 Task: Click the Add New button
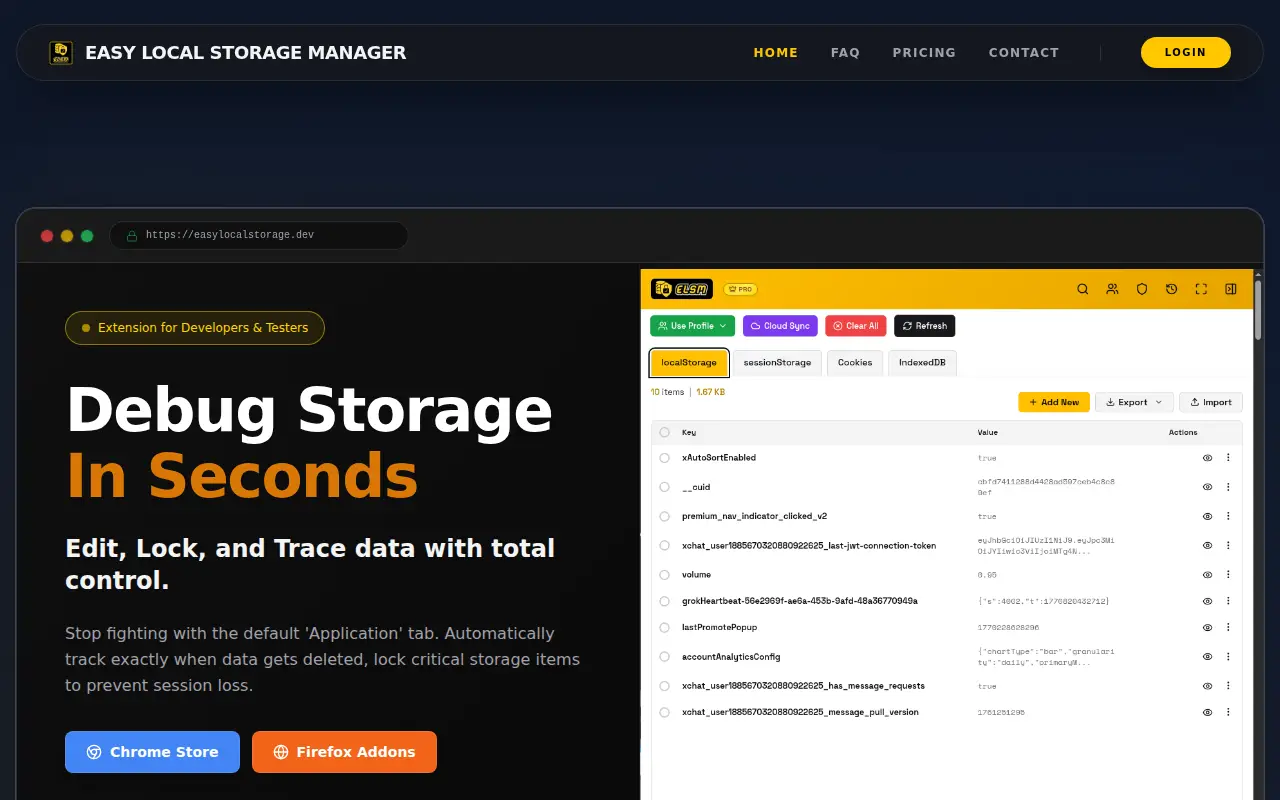pyautogui.click(x=1054, y=402)
